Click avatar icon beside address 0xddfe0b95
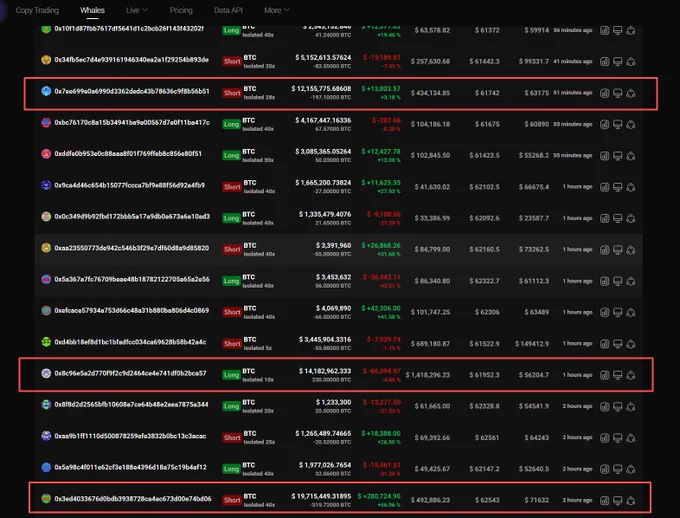The image size is (680, 518). [46, 154]
